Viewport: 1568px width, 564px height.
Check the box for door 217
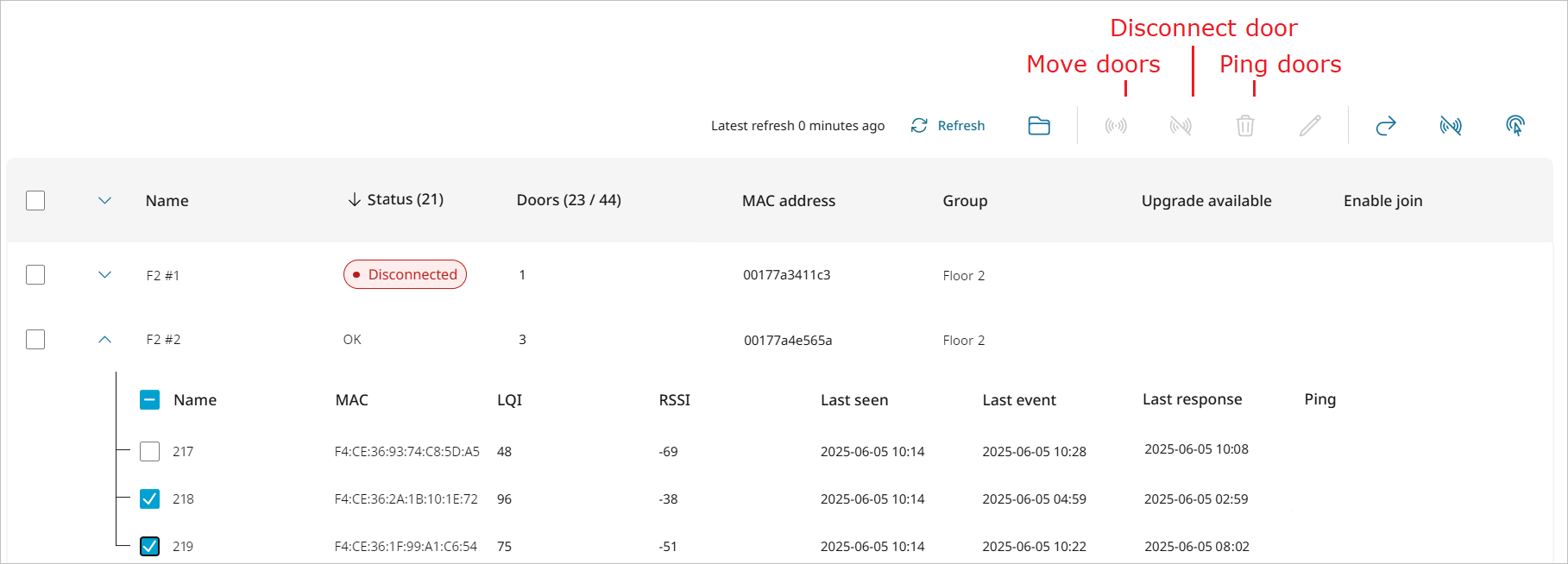tap(150, 452)
